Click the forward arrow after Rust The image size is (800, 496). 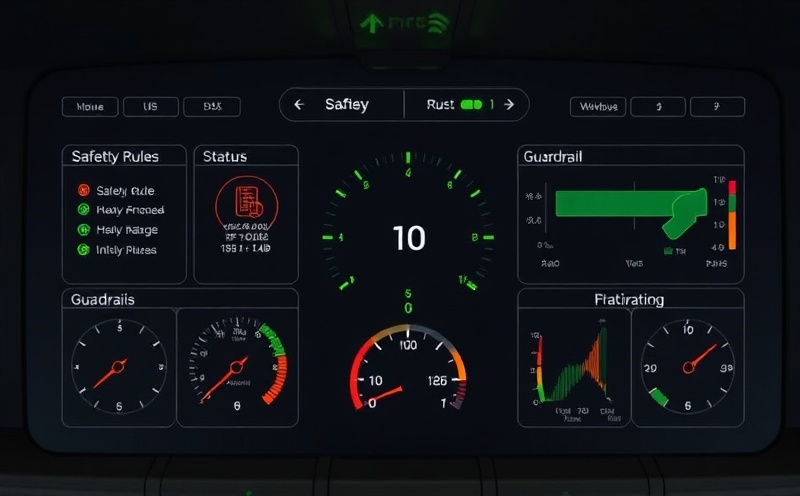pos(509,105)
